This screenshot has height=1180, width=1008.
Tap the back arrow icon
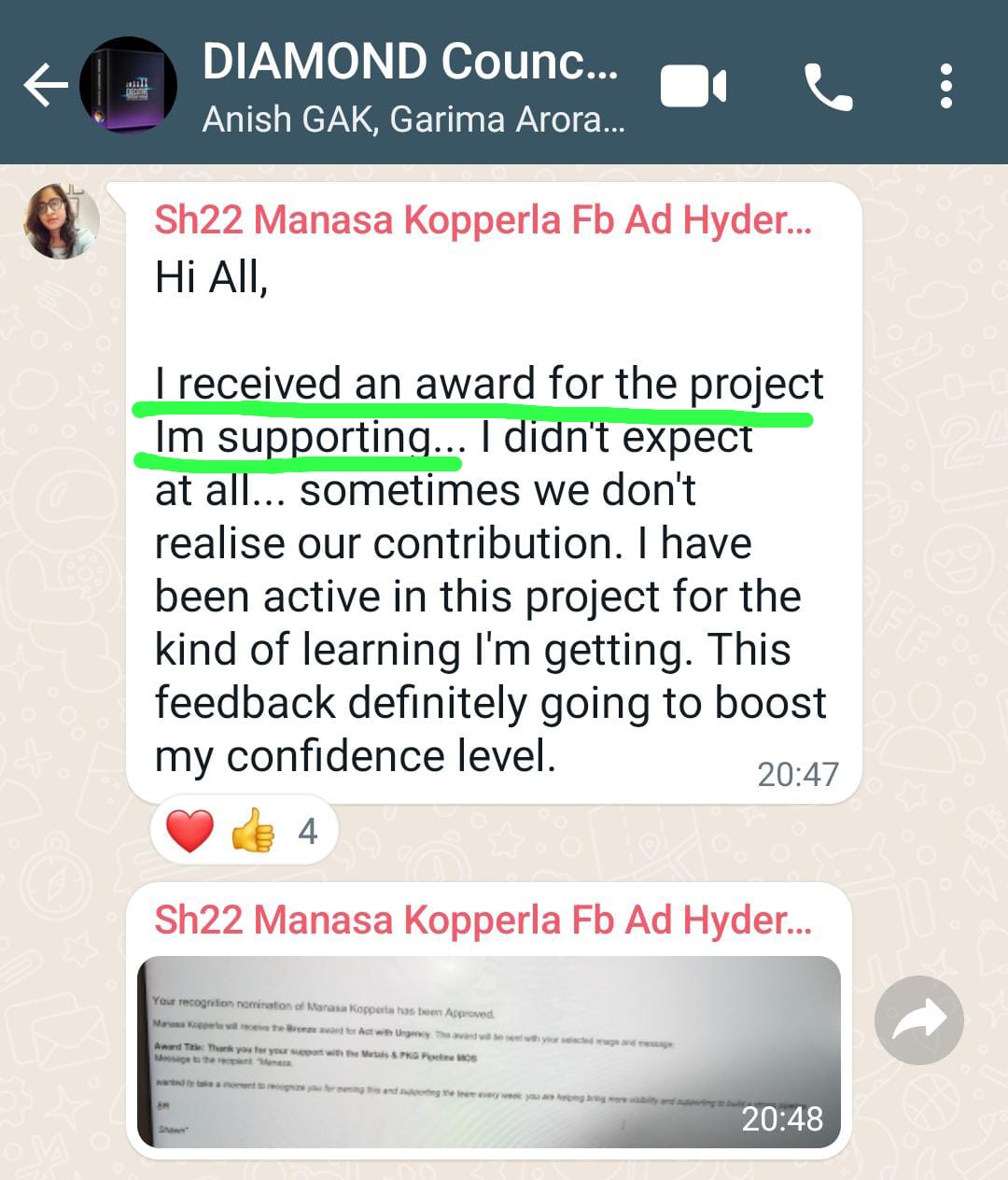point(46,86)
